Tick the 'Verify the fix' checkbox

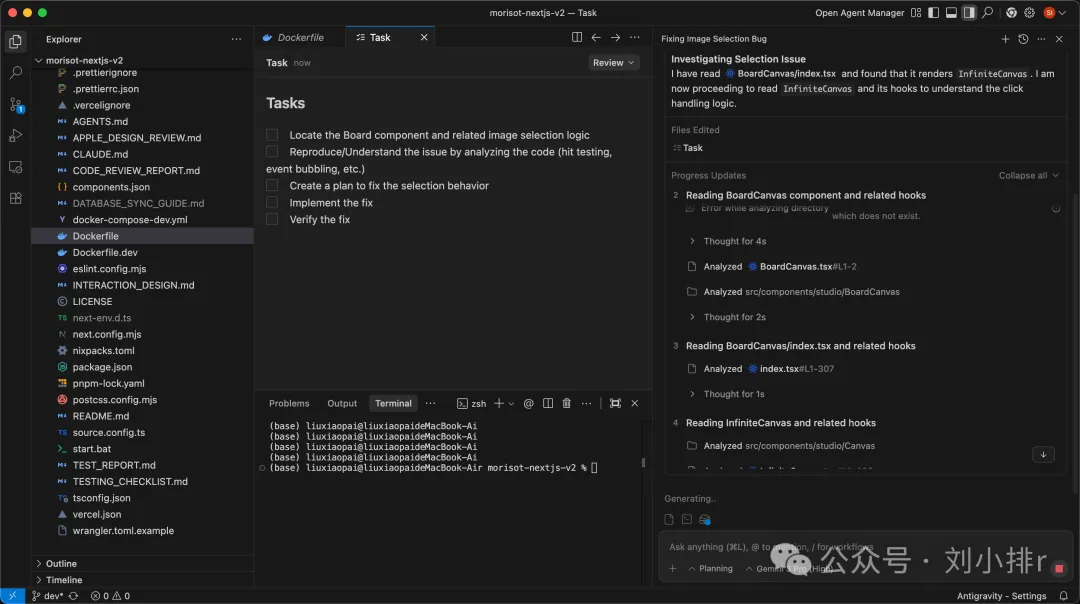[x=272, y=220]
